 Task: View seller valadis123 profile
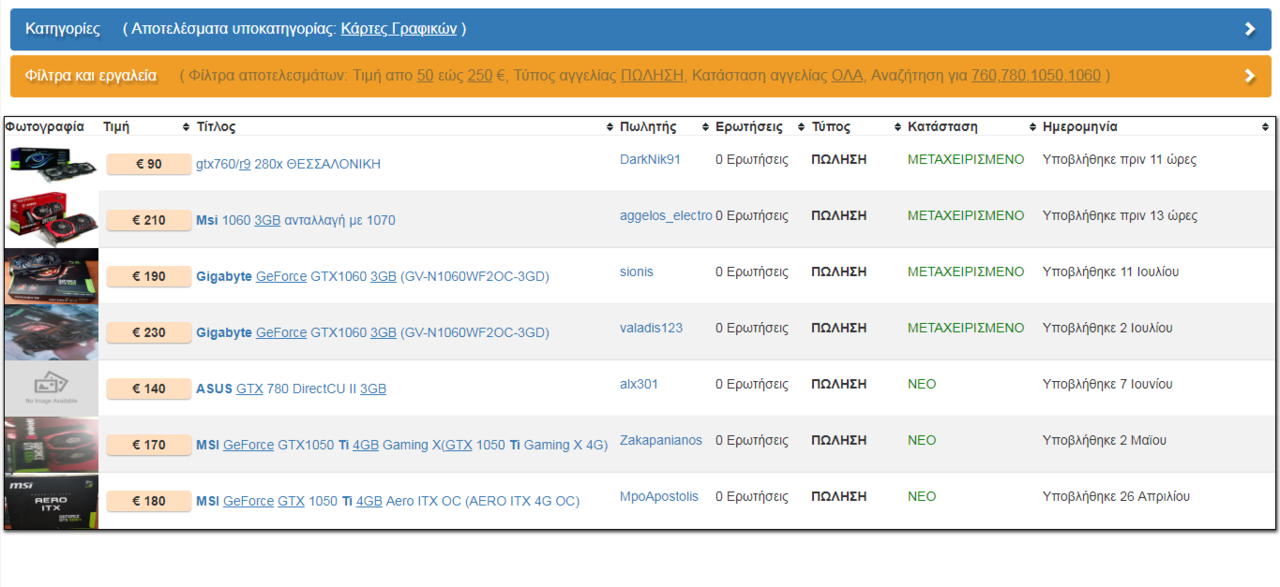[651, 327]
